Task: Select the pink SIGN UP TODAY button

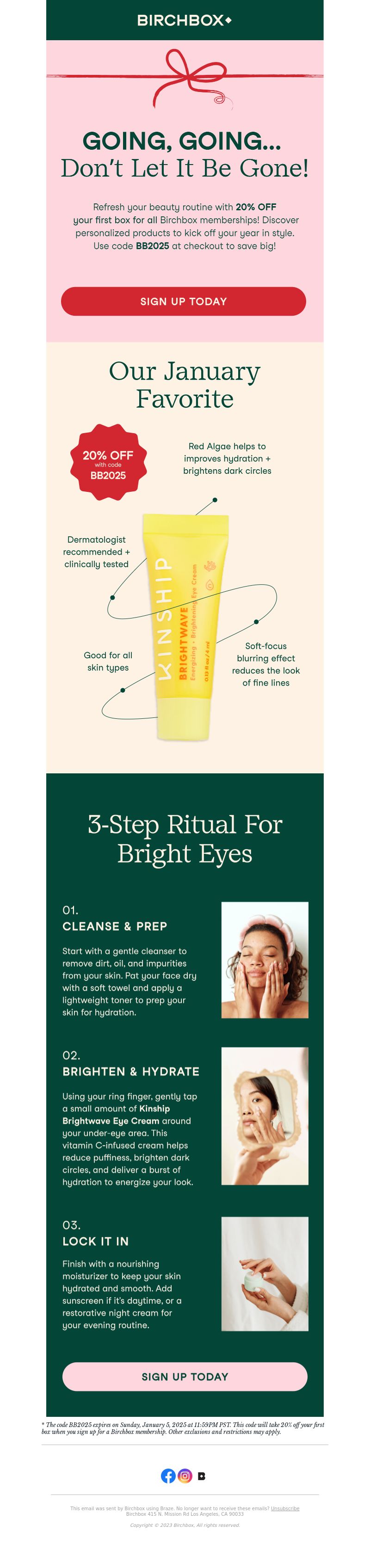Action: click(185, 1376)
